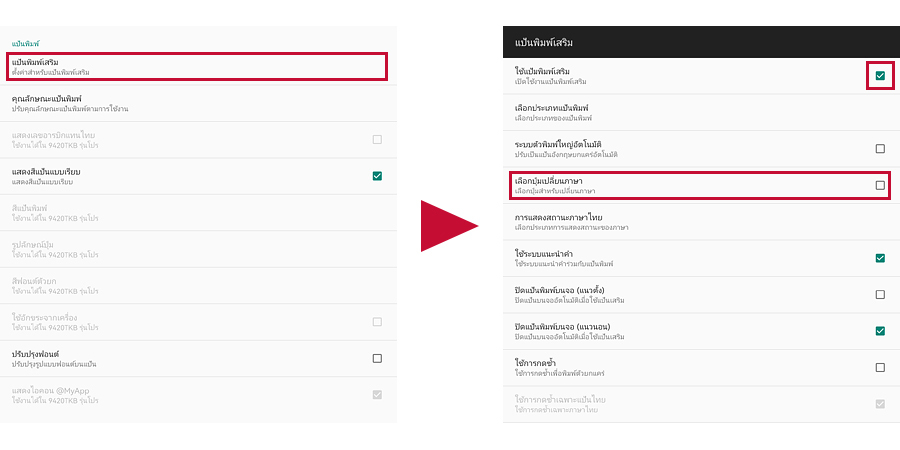Enable the ปรับปรุงฟอนต์ checkbox

pyautogui.click(x=377, y=358)
